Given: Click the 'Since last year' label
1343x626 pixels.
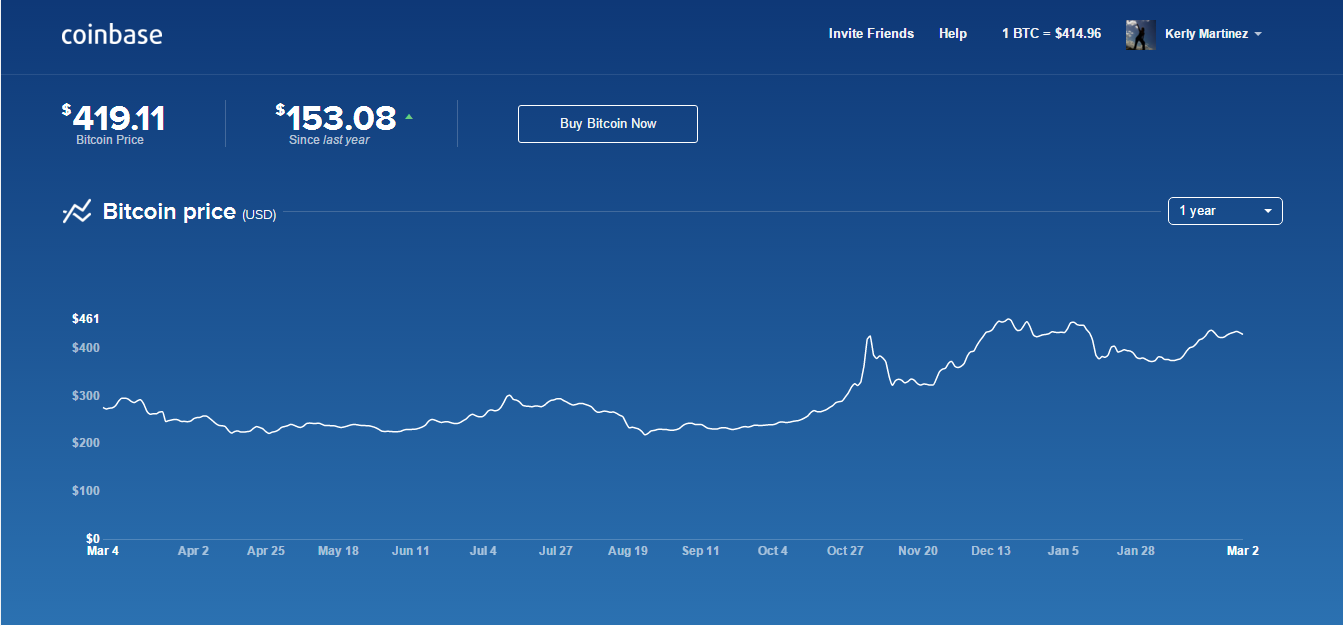Looking at the screenshot, I should tap(329, 140).
